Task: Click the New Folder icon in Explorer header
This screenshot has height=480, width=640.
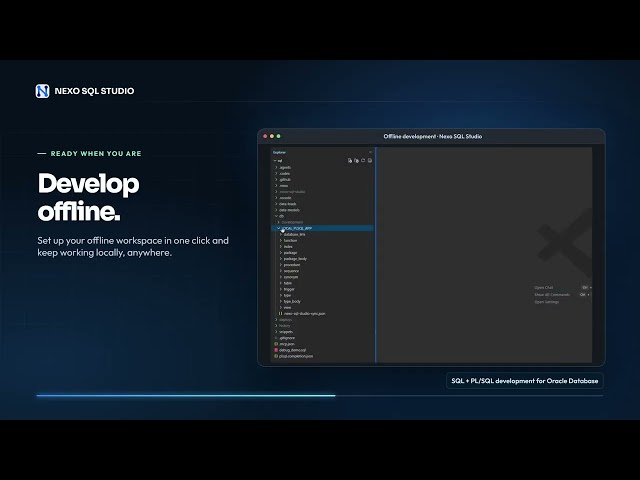Action: [x=356, y=161]
